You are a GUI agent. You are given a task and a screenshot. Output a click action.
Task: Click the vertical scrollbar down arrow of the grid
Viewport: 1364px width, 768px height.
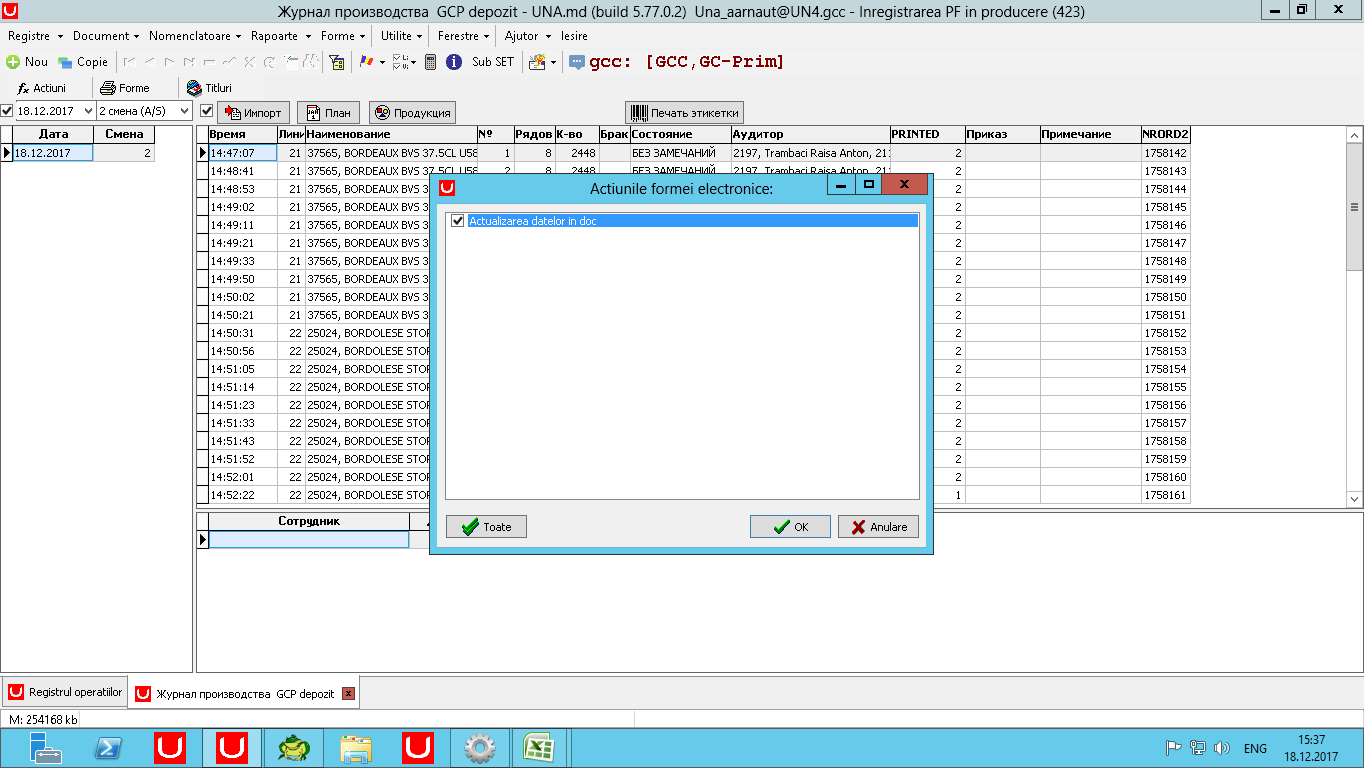[x=1355, y=498]
